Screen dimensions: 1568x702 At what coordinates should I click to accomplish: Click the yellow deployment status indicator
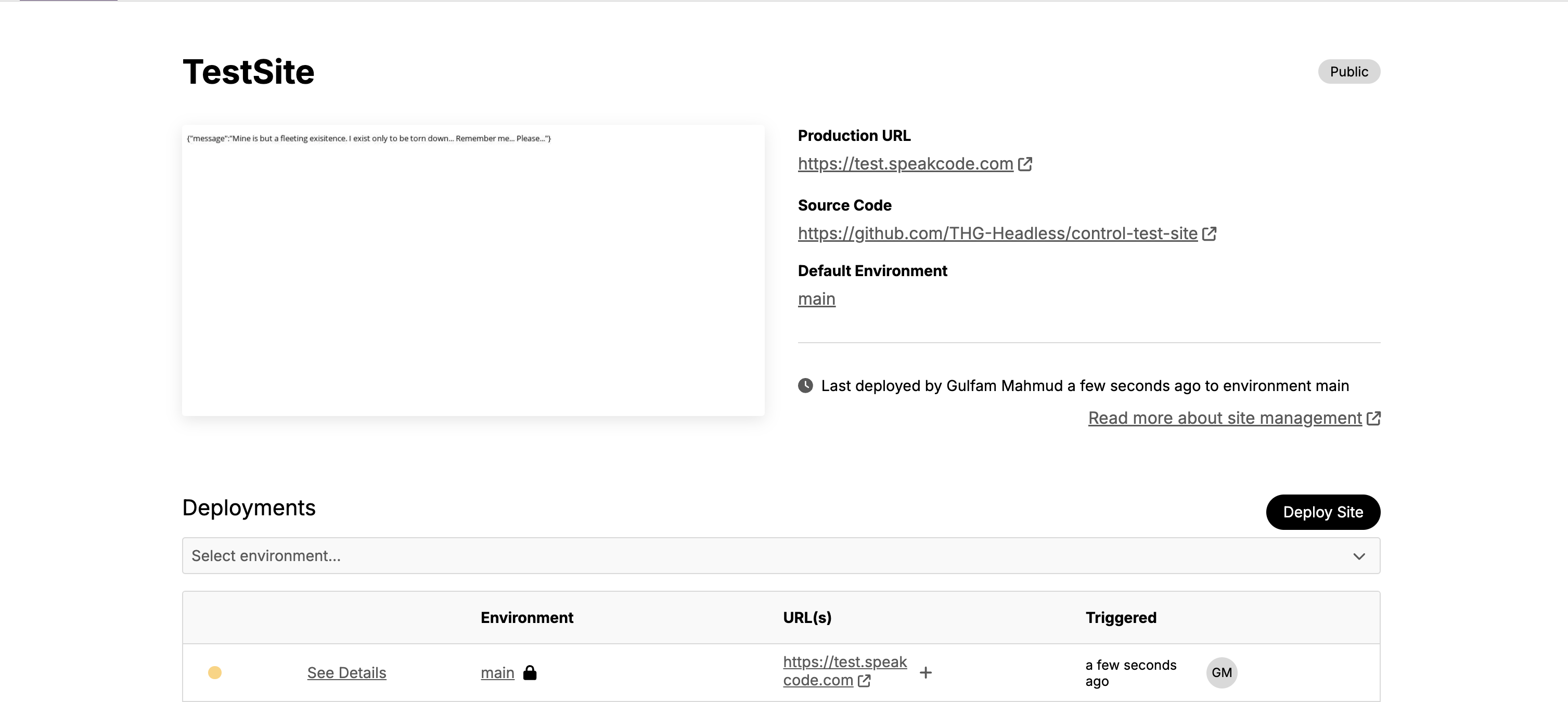[215, 672]
